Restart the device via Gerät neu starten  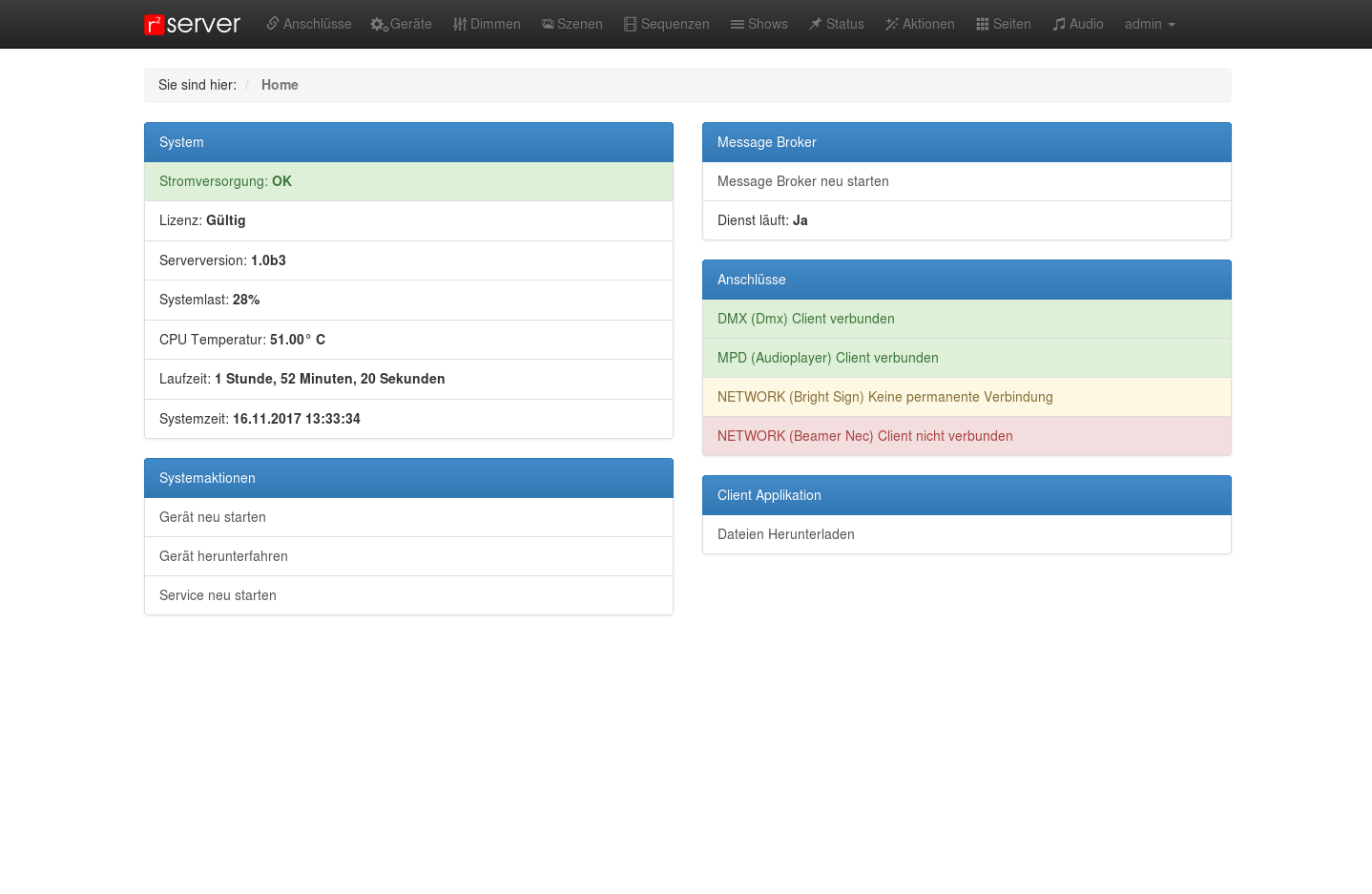[x=213, y=517]
